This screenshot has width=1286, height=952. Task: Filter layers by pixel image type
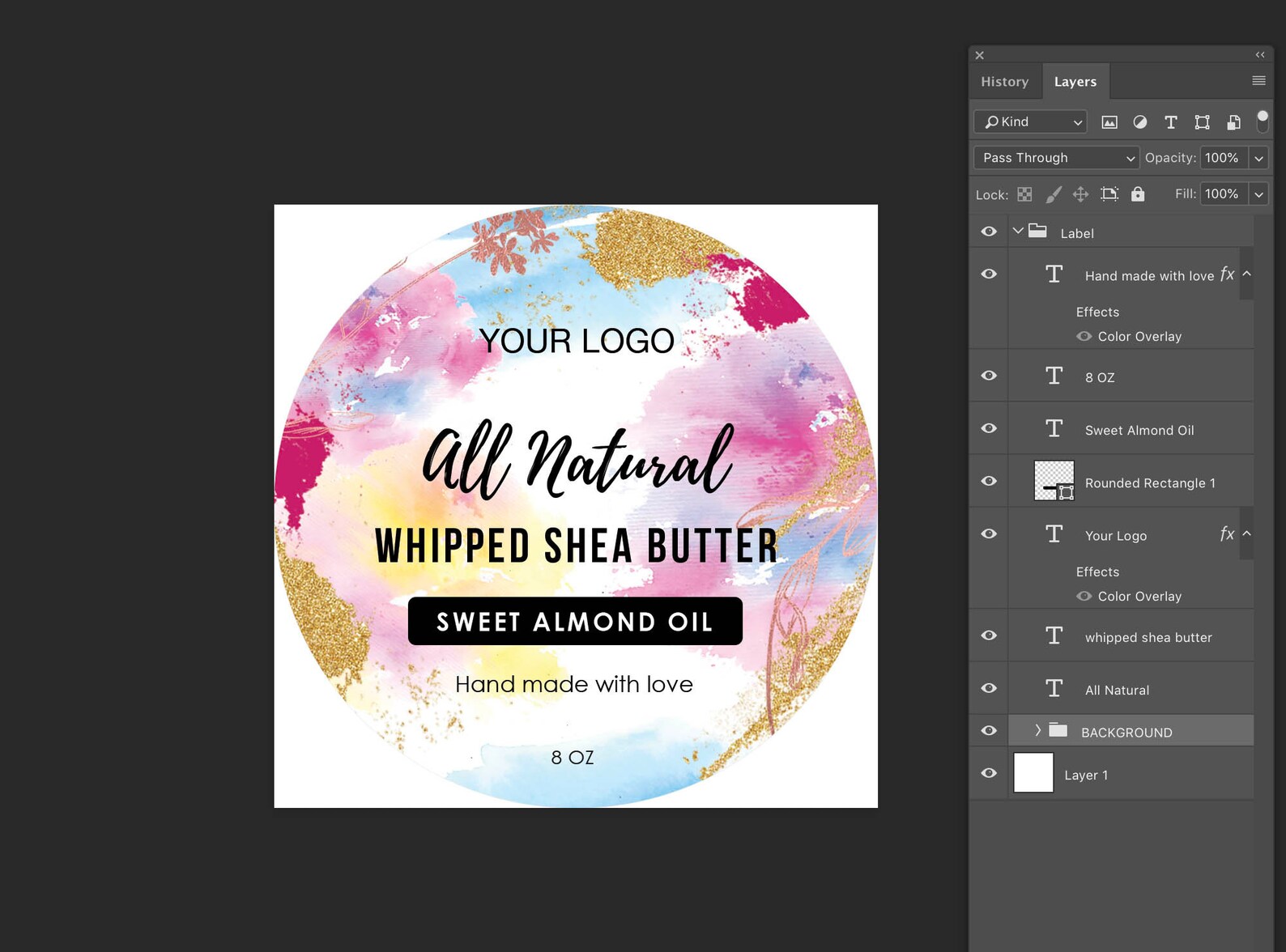coord(1109,122)
